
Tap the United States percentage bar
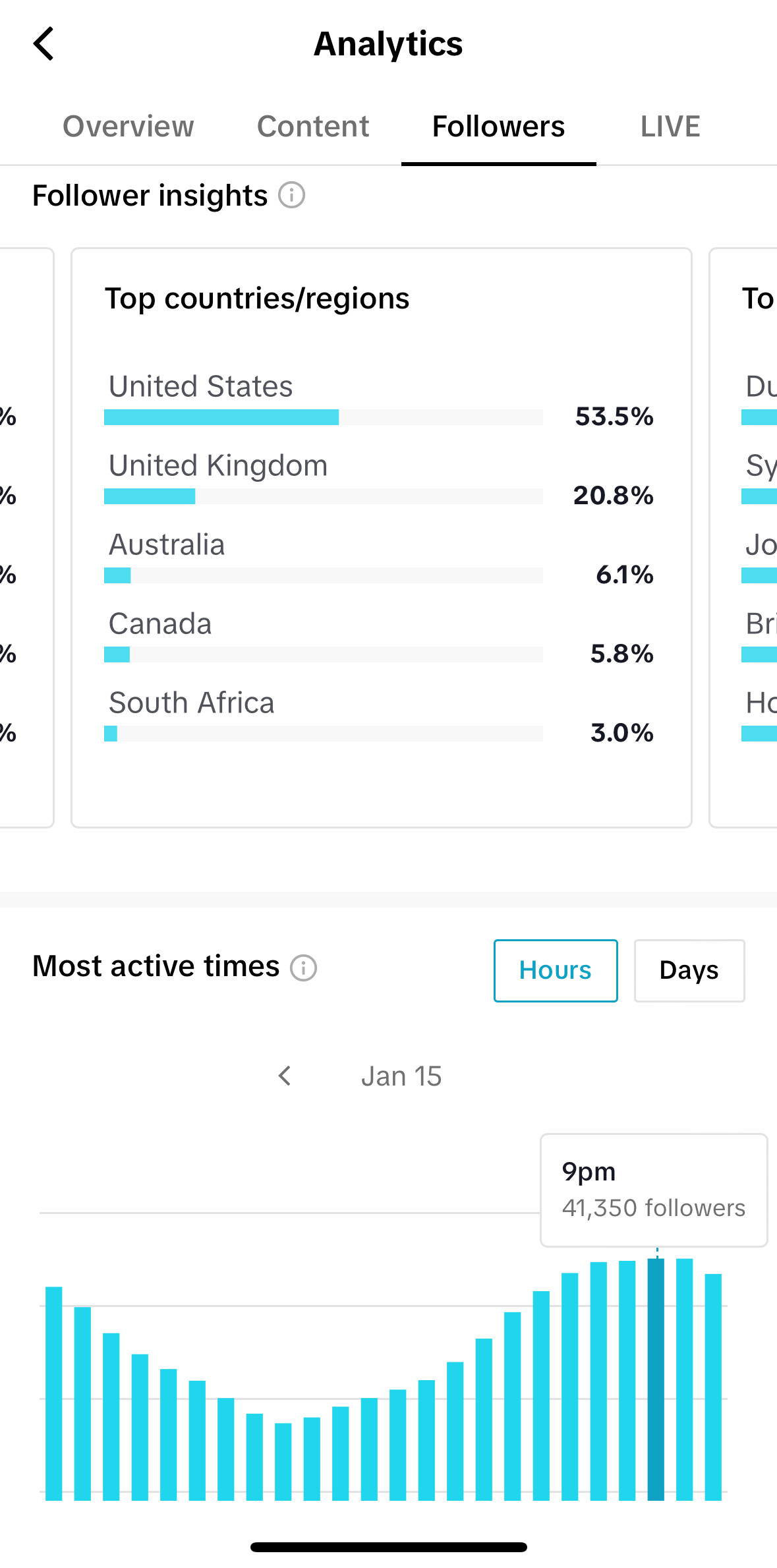pyautogui.click(x=323, y=417)
